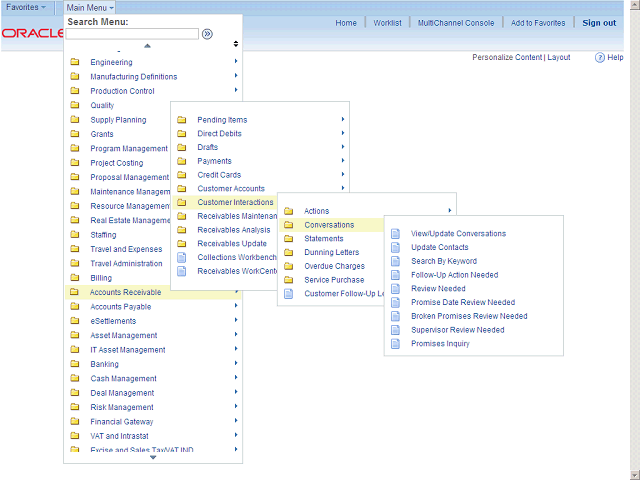The image size is (640, 480).
Task: Expand the Pending Items submenu arrow
Action: click(343, 120)
